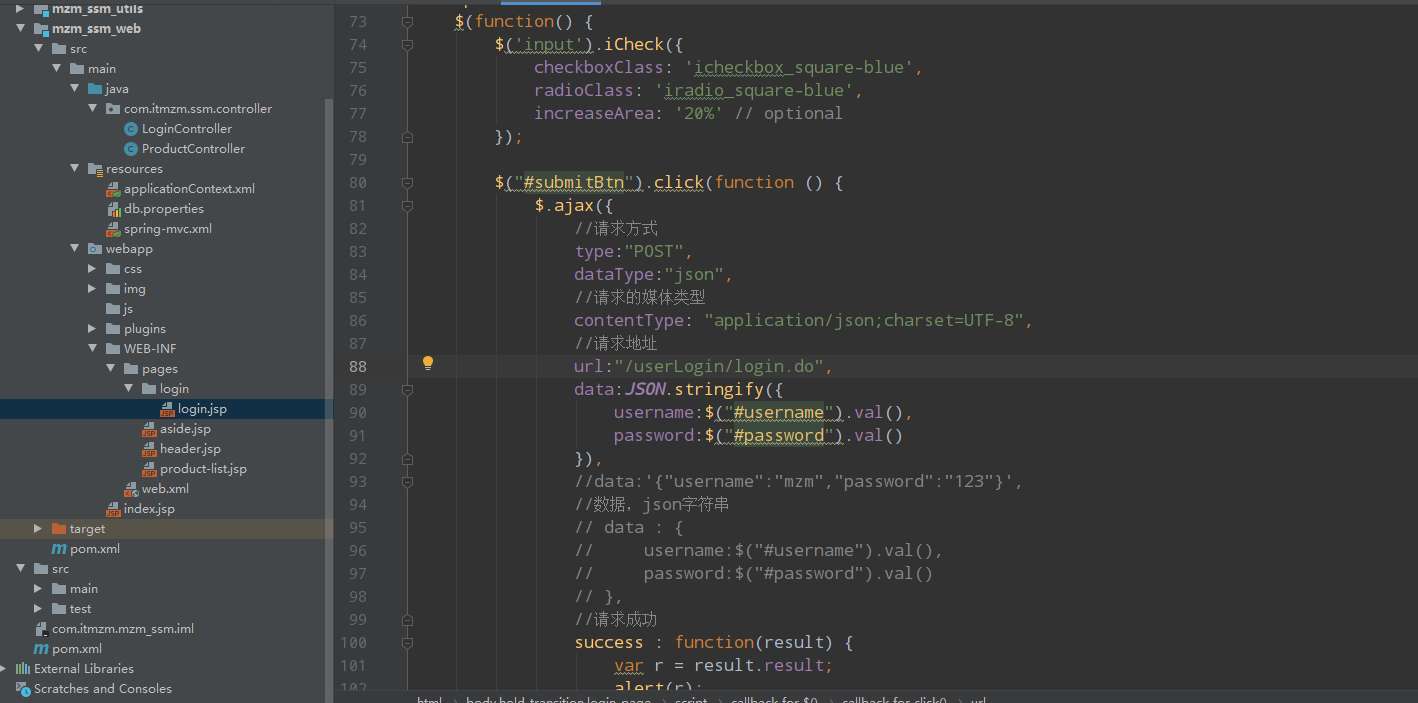The height and width of the screenshot is (703, 1418).
Task: Expand the plugins folder
Action: 92,329
